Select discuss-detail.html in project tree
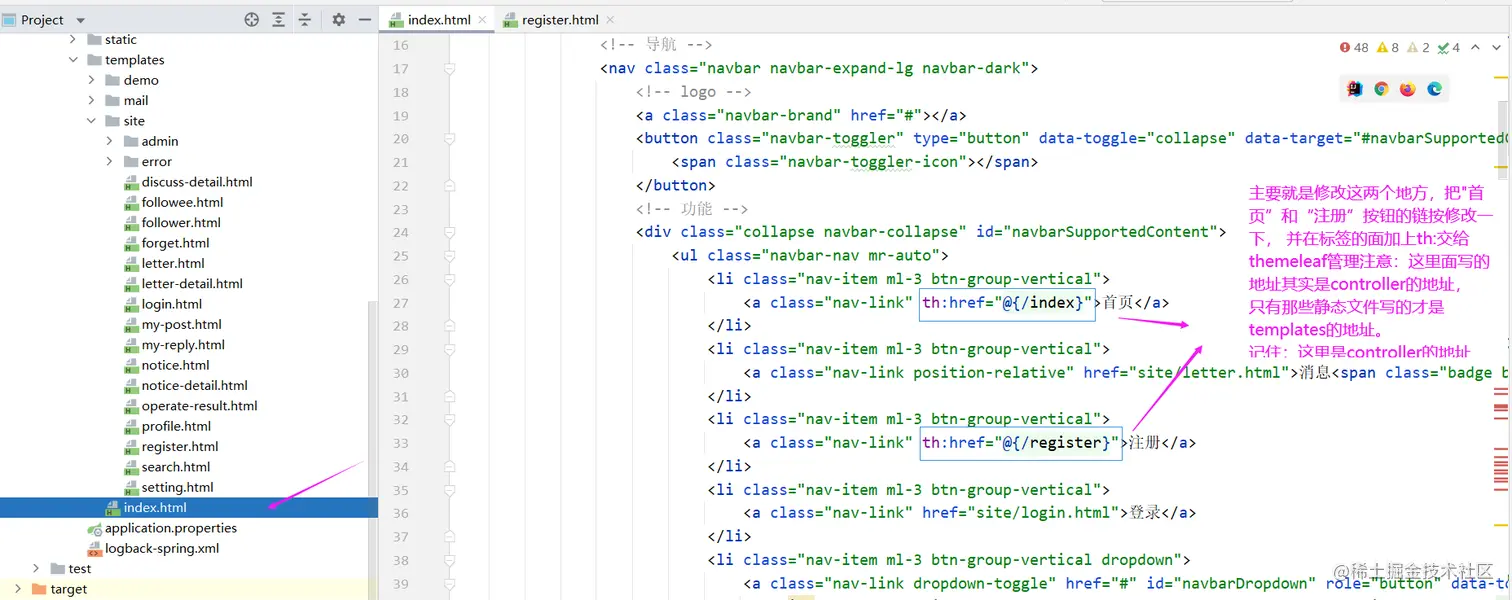1512x600 pixels. pyautogui.click(x=188, y=182)
